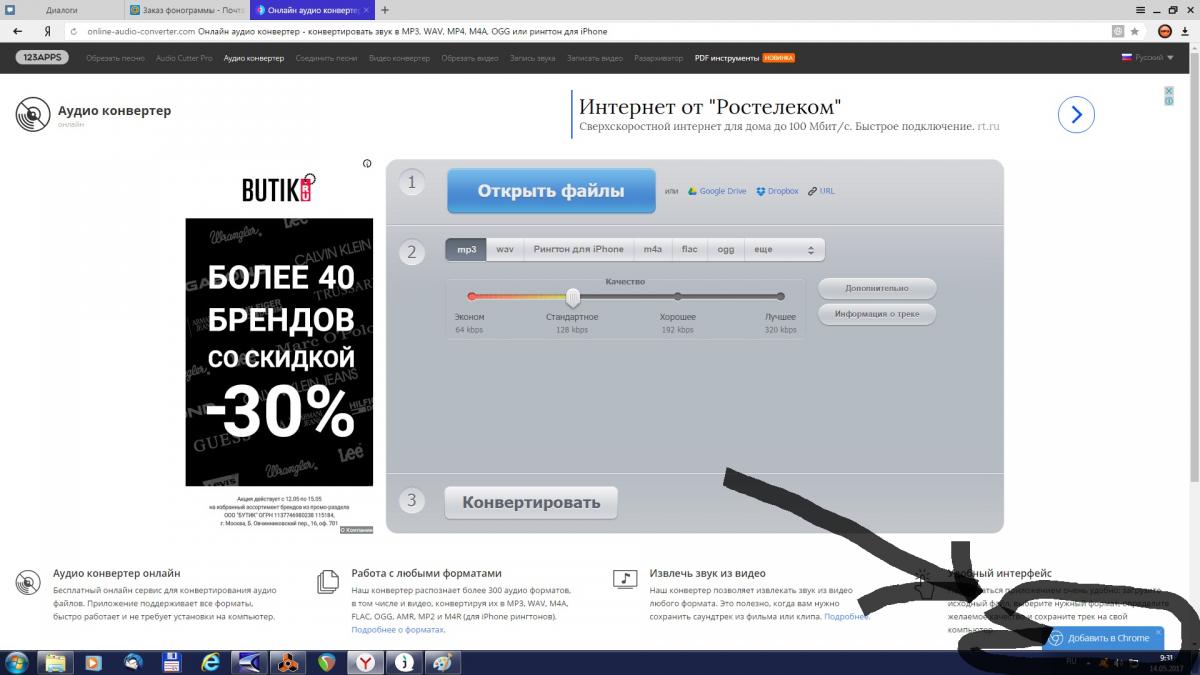Screen dimensions: 1200x675
Task: Click the Работа с любыми форматами icon
Action: tap(327, 582)
